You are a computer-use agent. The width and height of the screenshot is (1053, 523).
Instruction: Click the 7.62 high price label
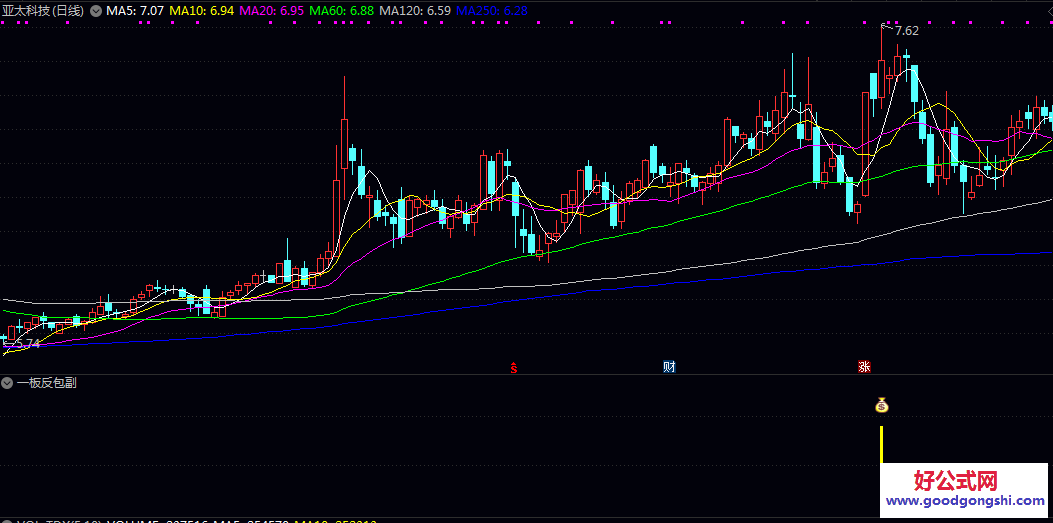click(906, 31)
